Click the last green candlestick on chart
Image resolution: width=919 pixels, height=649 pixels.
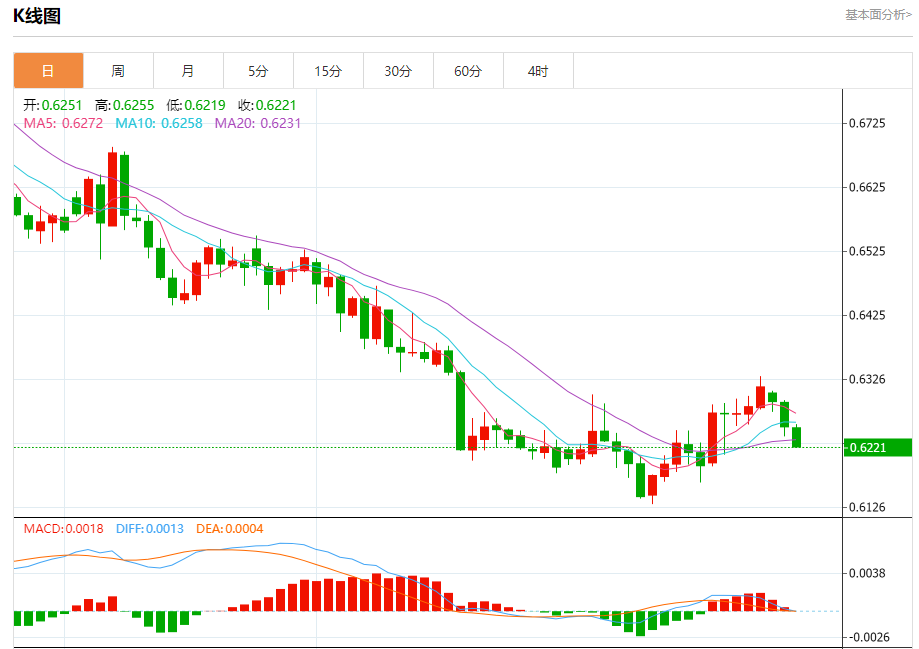(x=797, y=437)
